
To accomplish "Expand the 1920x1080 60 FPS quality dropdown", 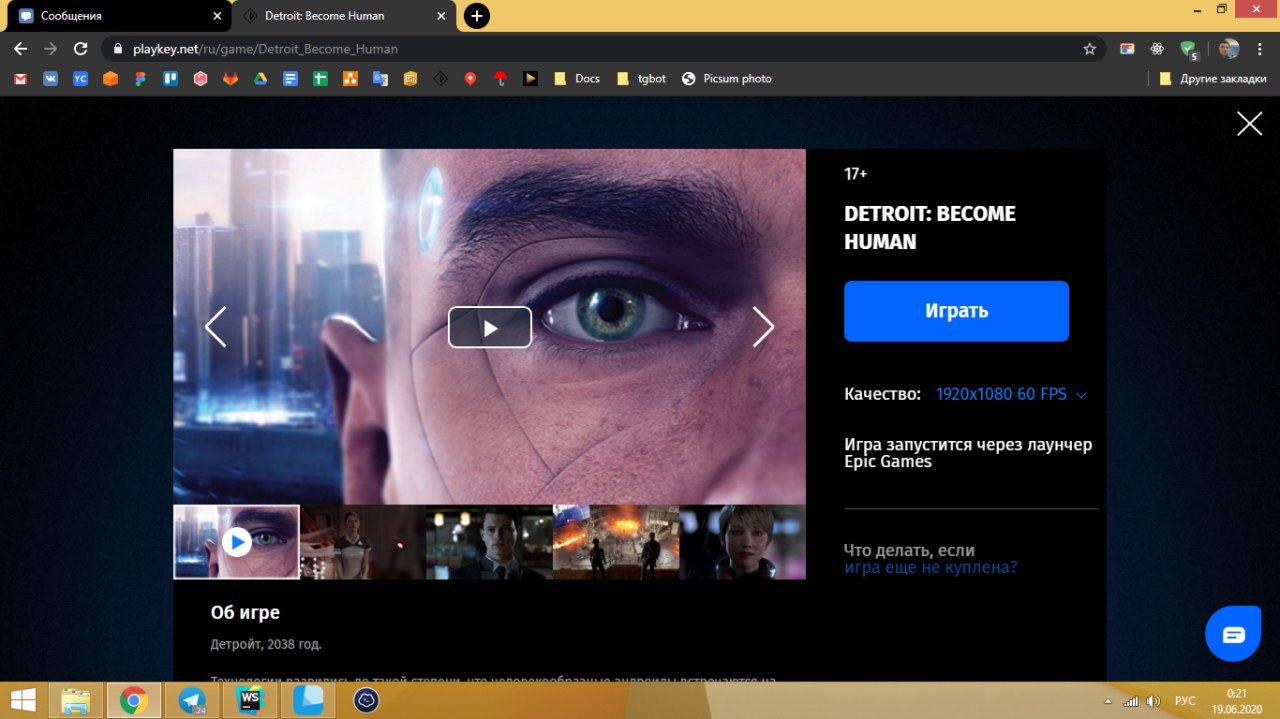I will (x=1011, y=394).
